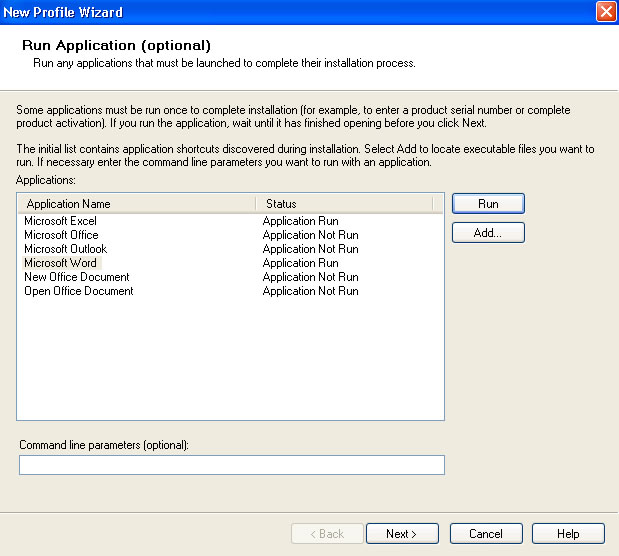Open the Add... application dialog
Screen dimensions: 619x556
pyautogui.click(x=488, y=233)
